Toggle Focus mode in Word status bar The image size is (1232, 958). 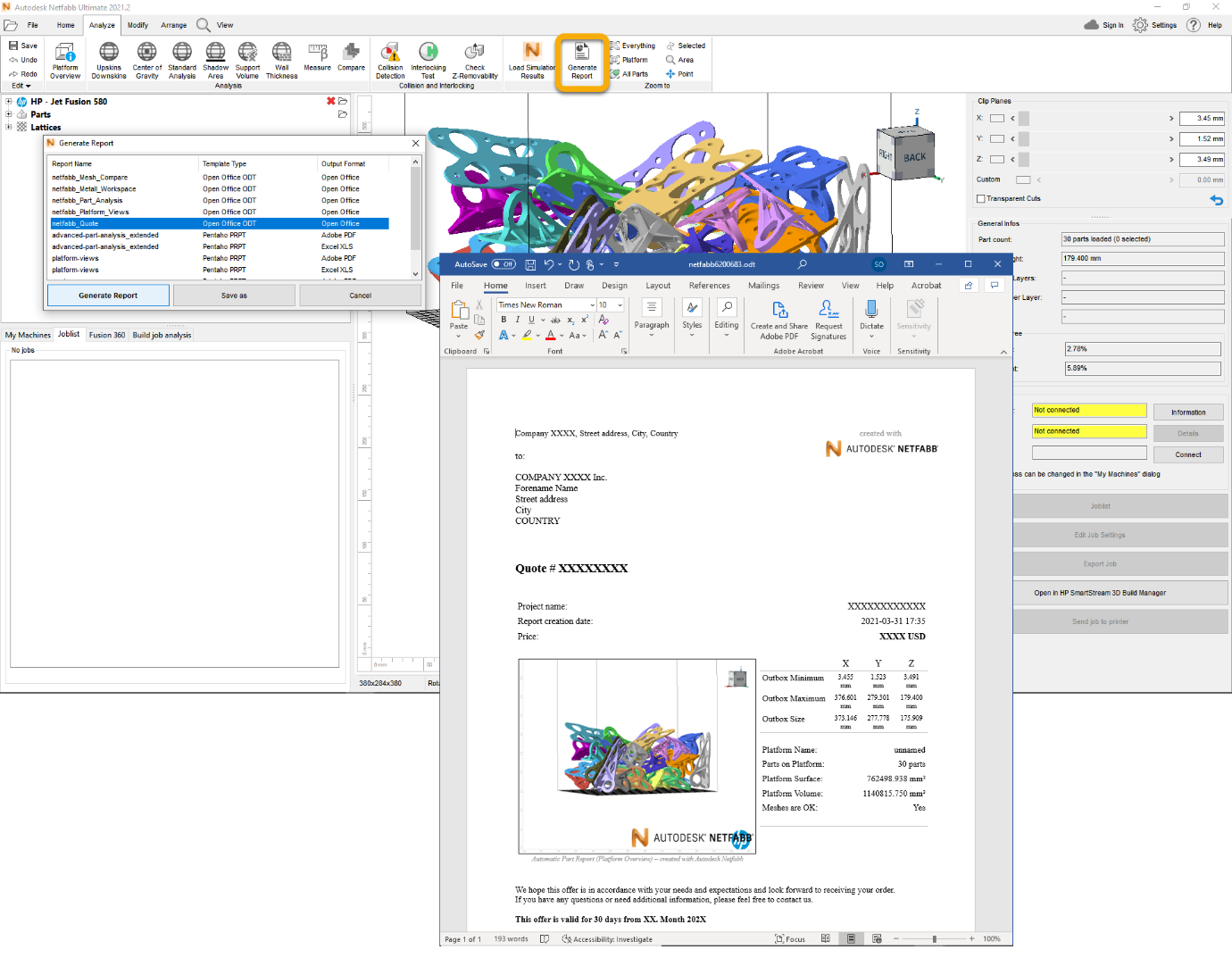[790, 939]
